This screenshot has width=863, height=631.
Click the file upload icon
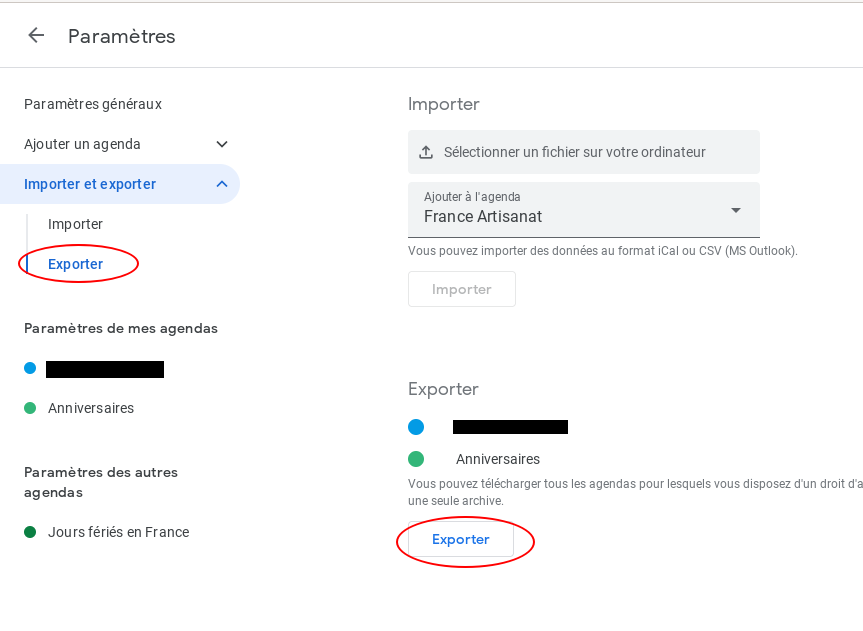pos(427,151)
